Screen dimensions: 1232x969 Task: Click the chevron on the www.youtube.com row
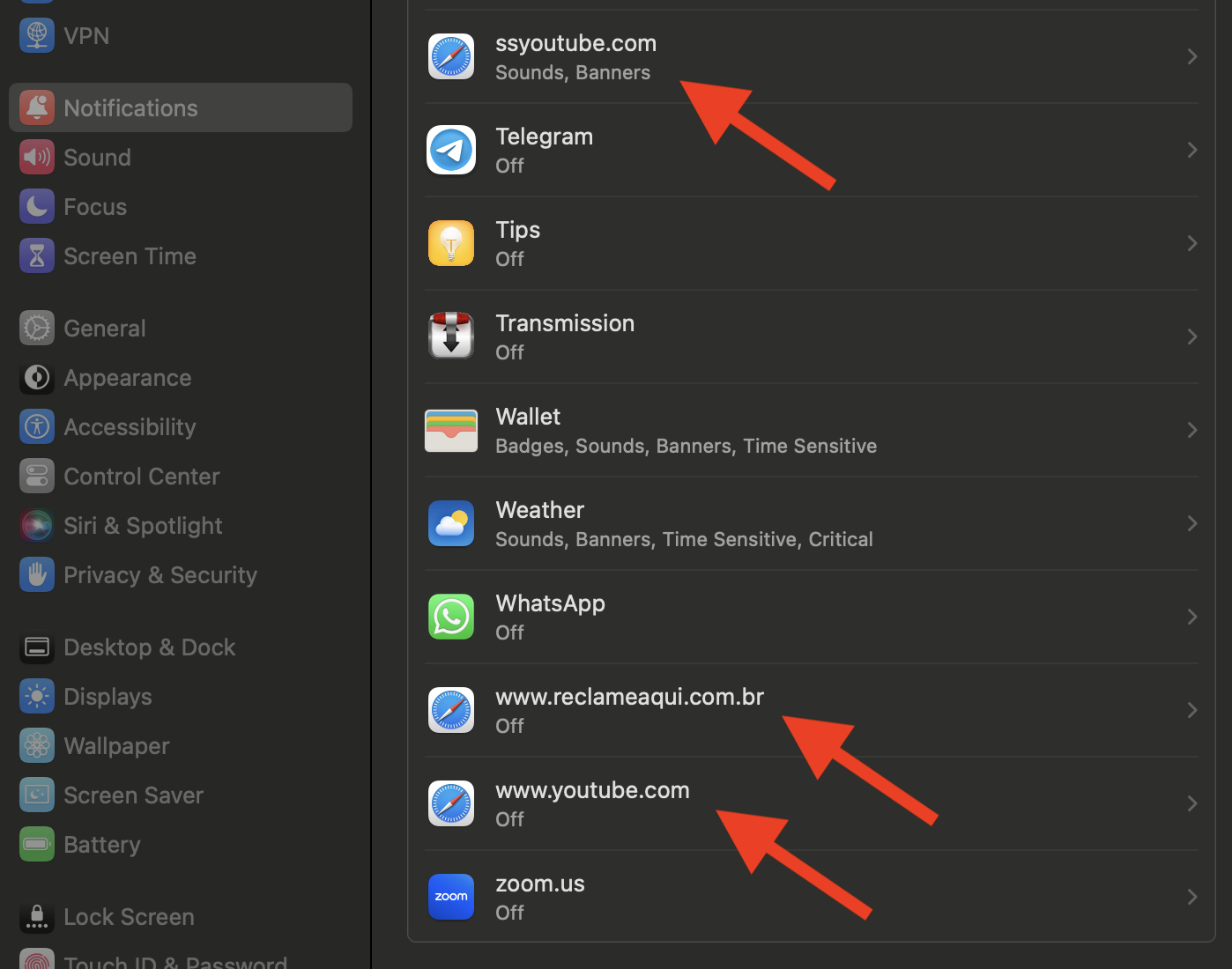(1192, 803)
